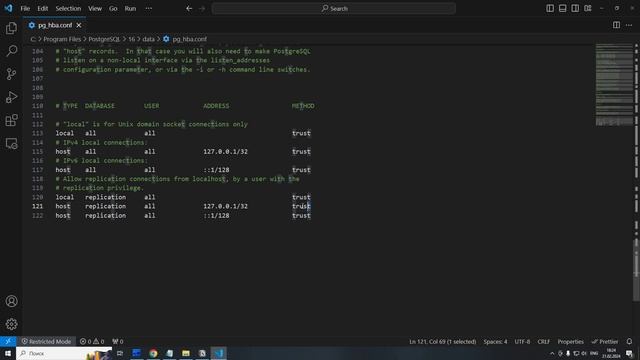Viewport: 640px width, 360px height.
Task: Open the Selection menu
Action: click(68, 8)
